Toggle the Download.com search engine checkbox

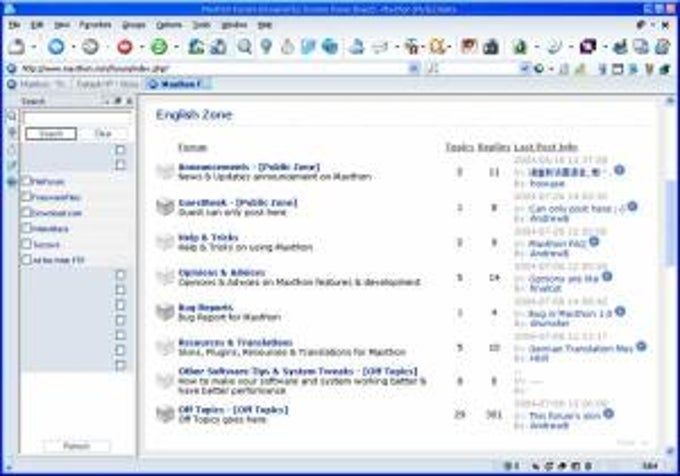(x=26, y=212)
